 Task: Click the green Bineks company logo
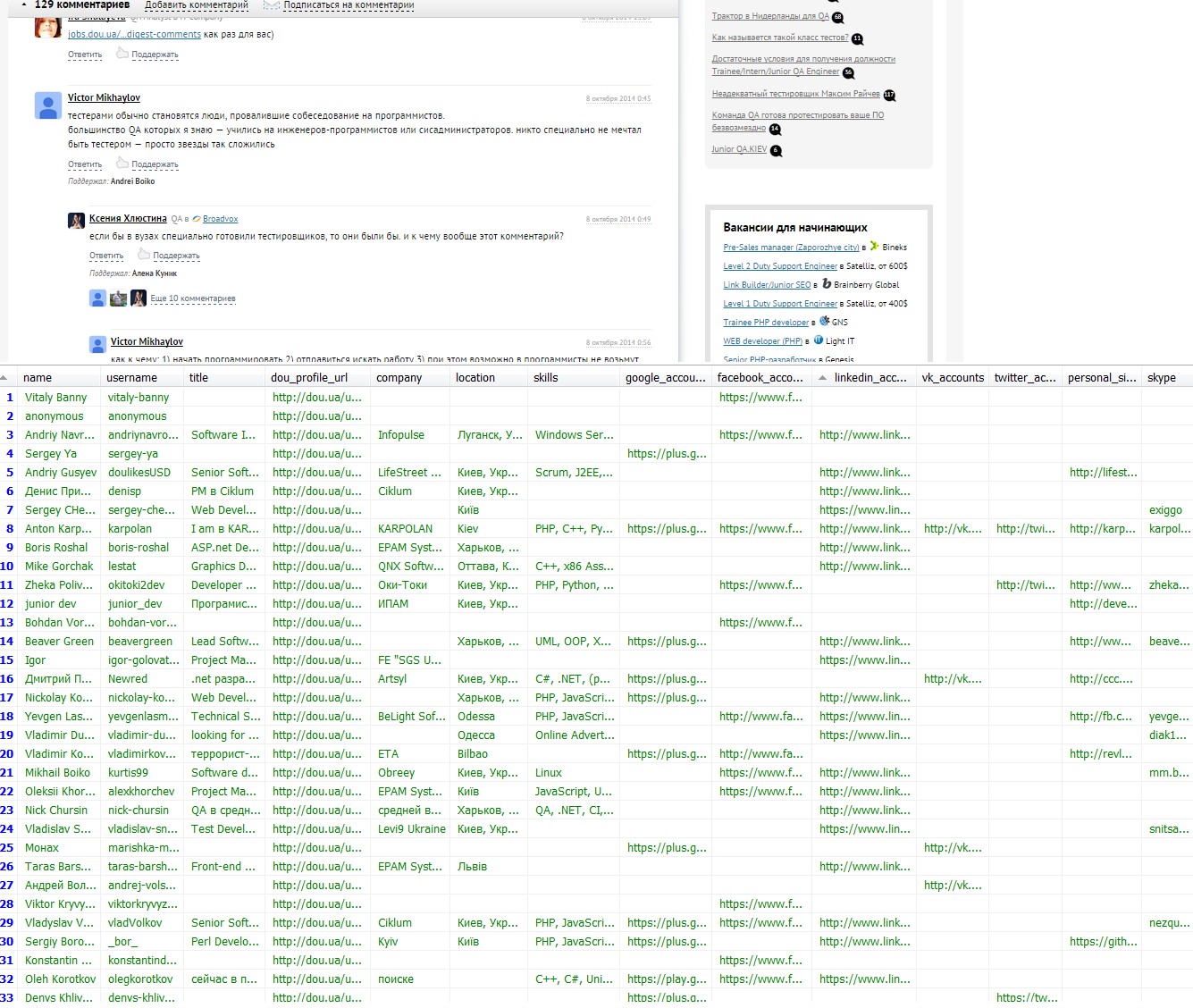875,247
